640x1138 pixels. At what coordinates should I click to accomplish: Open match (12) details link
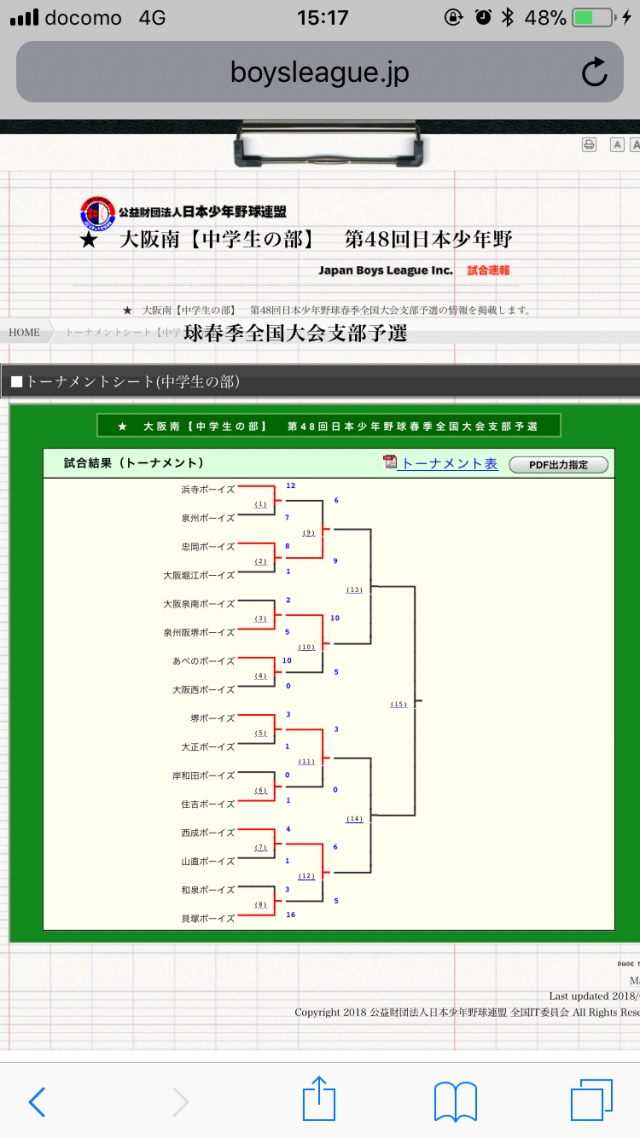click(307, 876)
